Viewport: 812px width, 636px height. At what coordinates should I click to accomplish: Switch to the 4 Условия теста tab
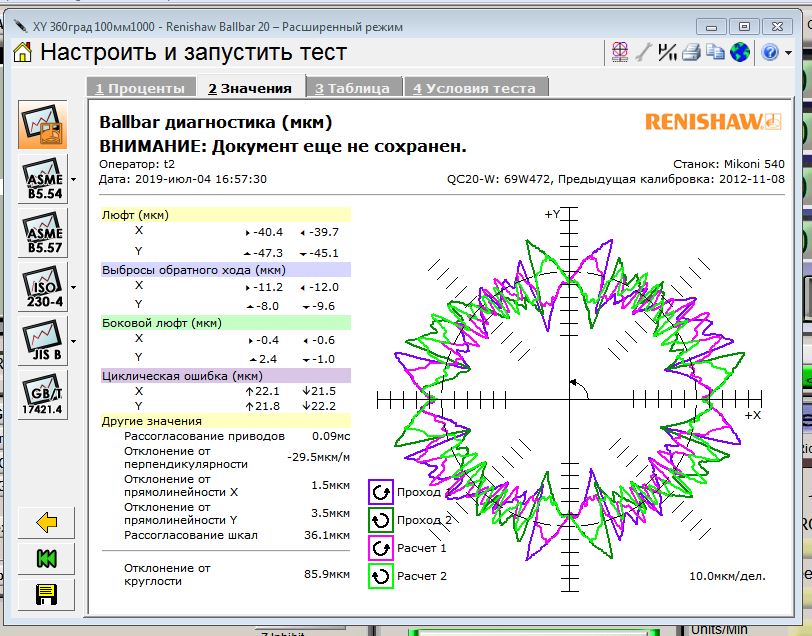pyautogui.click(x=475, y=88)
